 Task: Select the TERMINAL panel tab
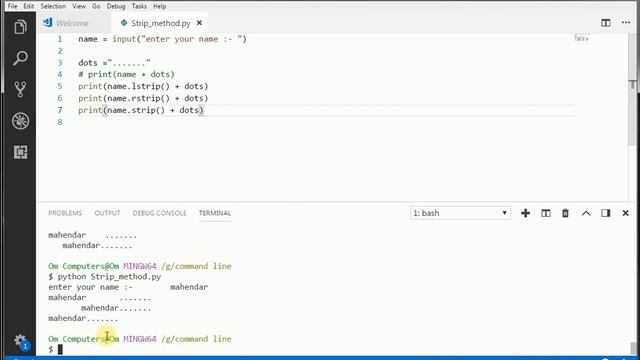tap(215, 213)
